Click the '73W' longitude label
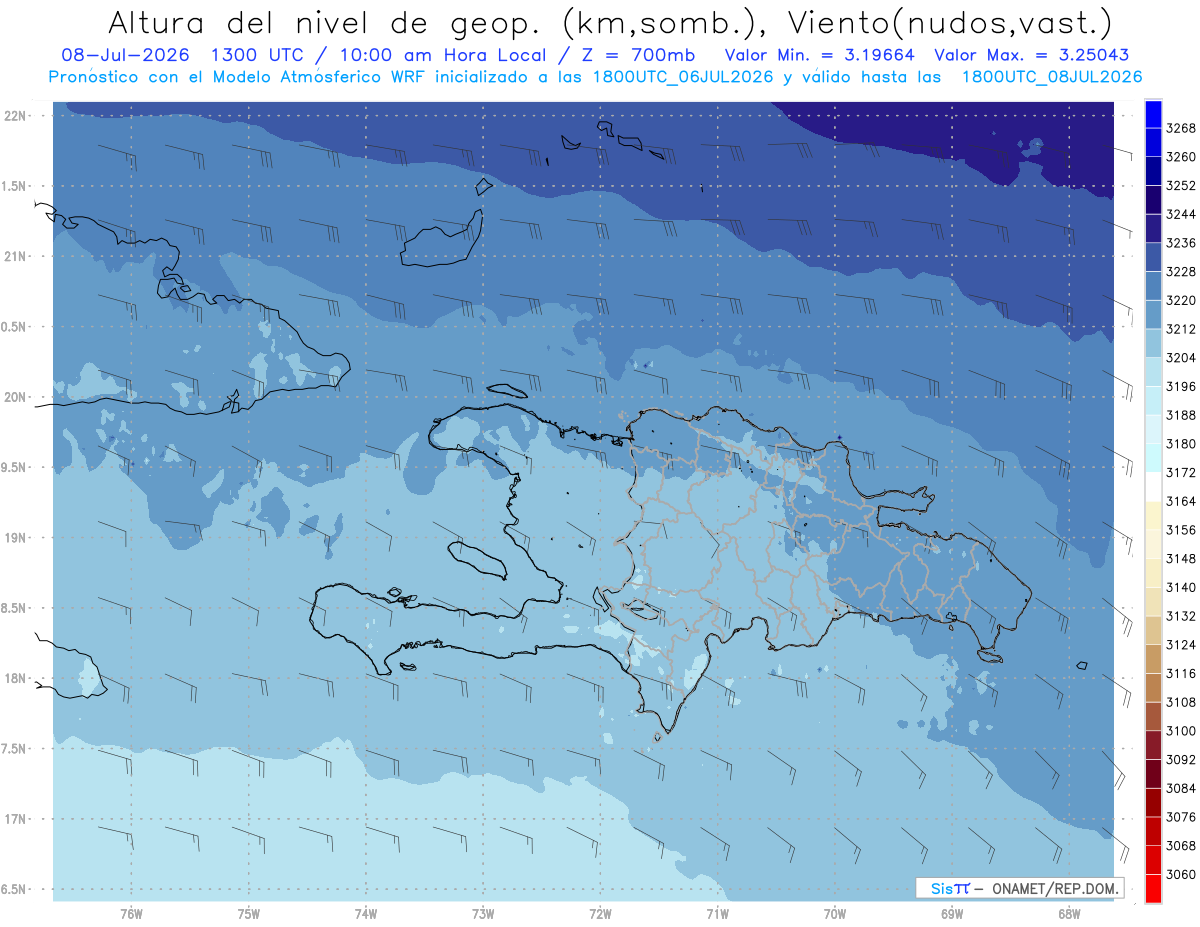This screenshot has height=927, width=1200. pos(483,914)
